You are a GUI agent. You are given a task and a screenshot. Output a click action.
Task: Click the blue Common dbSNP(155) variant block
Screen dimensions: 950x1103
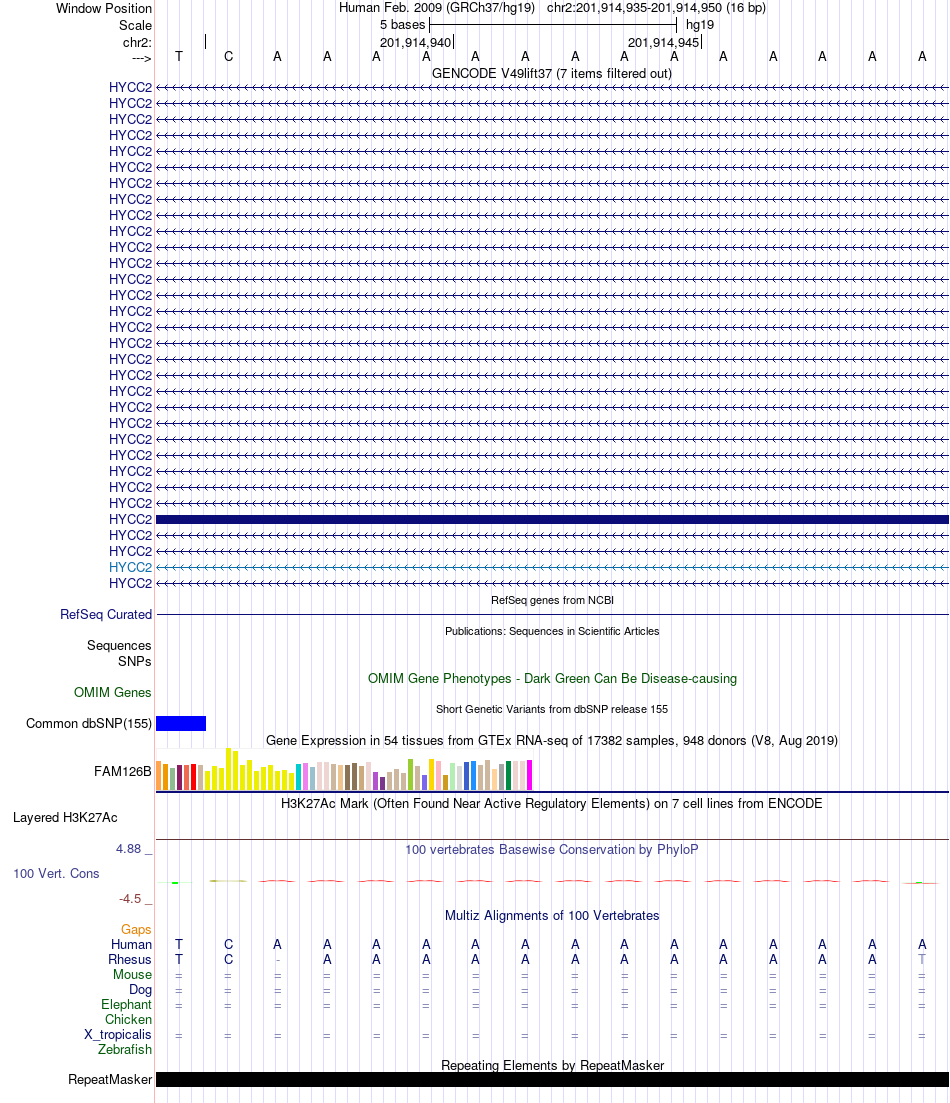tap(181, 723)
